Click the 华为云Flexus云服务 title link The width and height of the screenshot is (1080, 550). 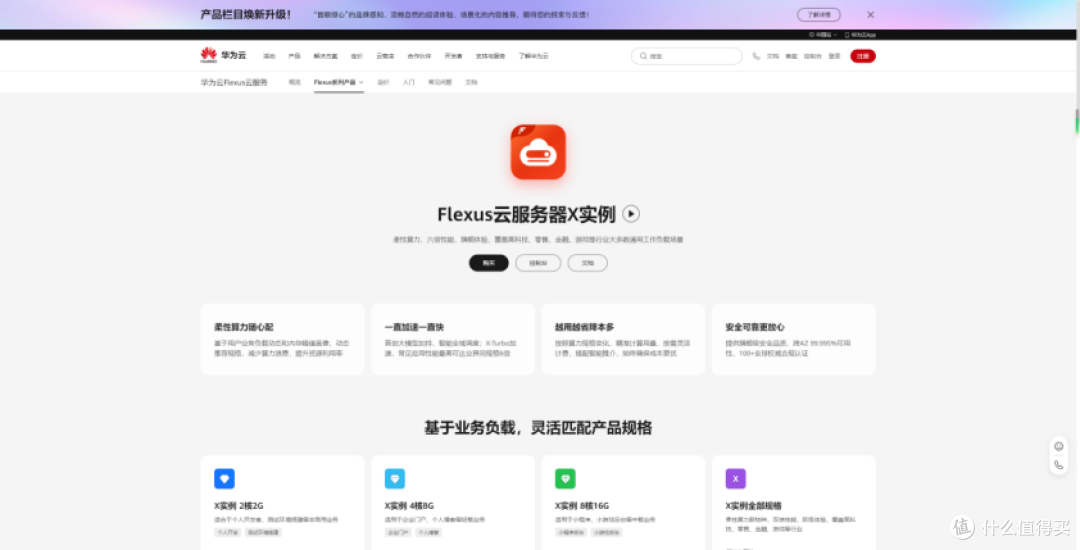[234, 82]
